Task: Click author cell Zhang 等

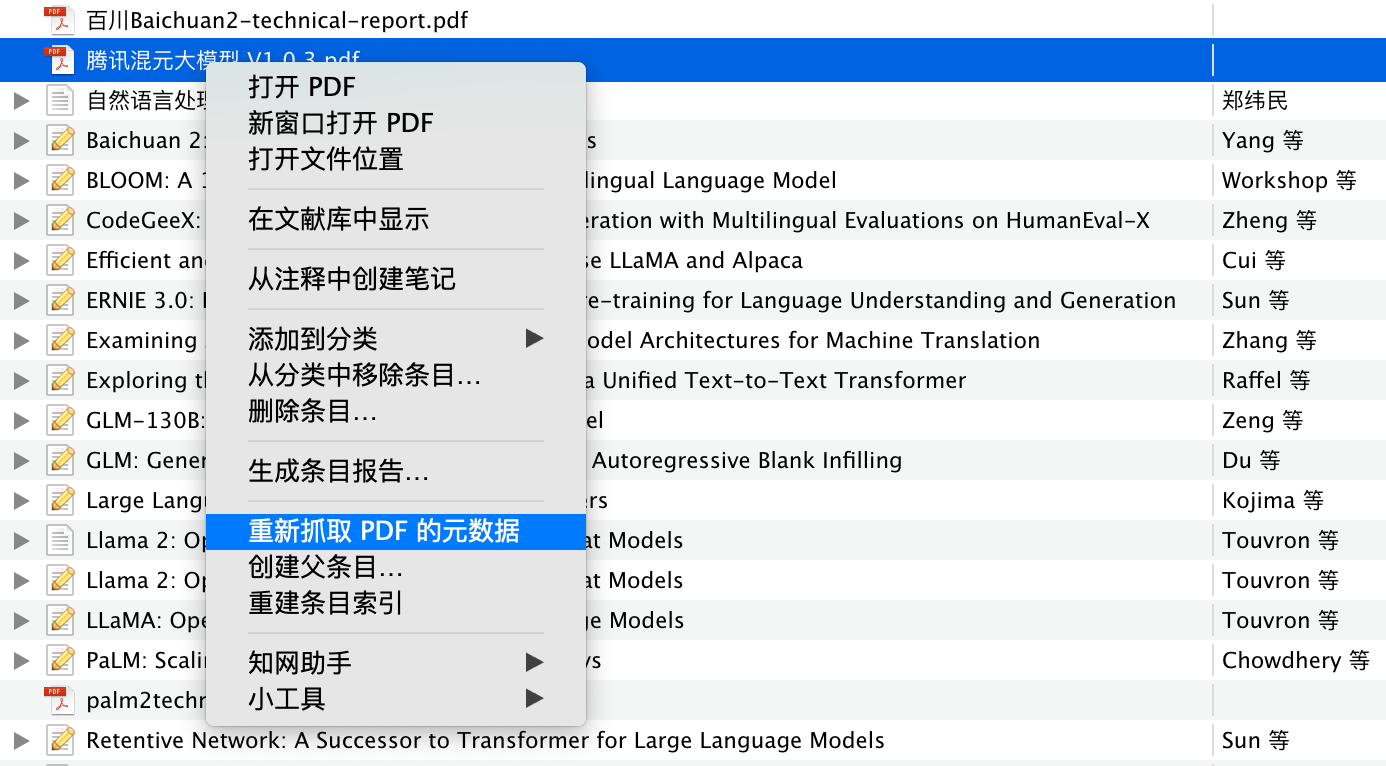Action: pos(1269,340)
